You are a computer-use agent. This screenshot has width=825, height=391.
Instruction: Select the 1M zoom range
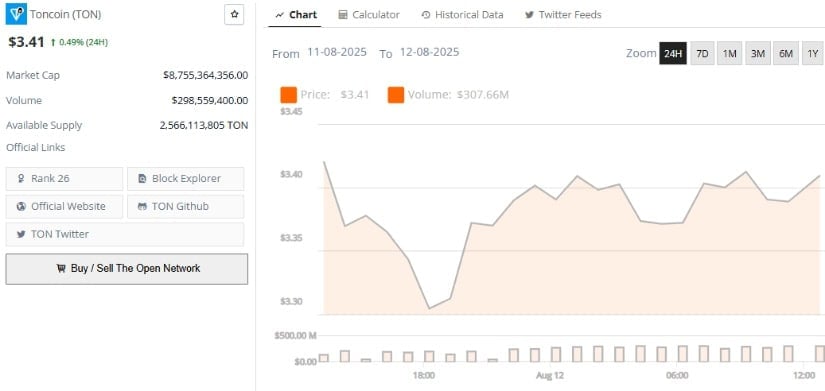click(729, 53)
